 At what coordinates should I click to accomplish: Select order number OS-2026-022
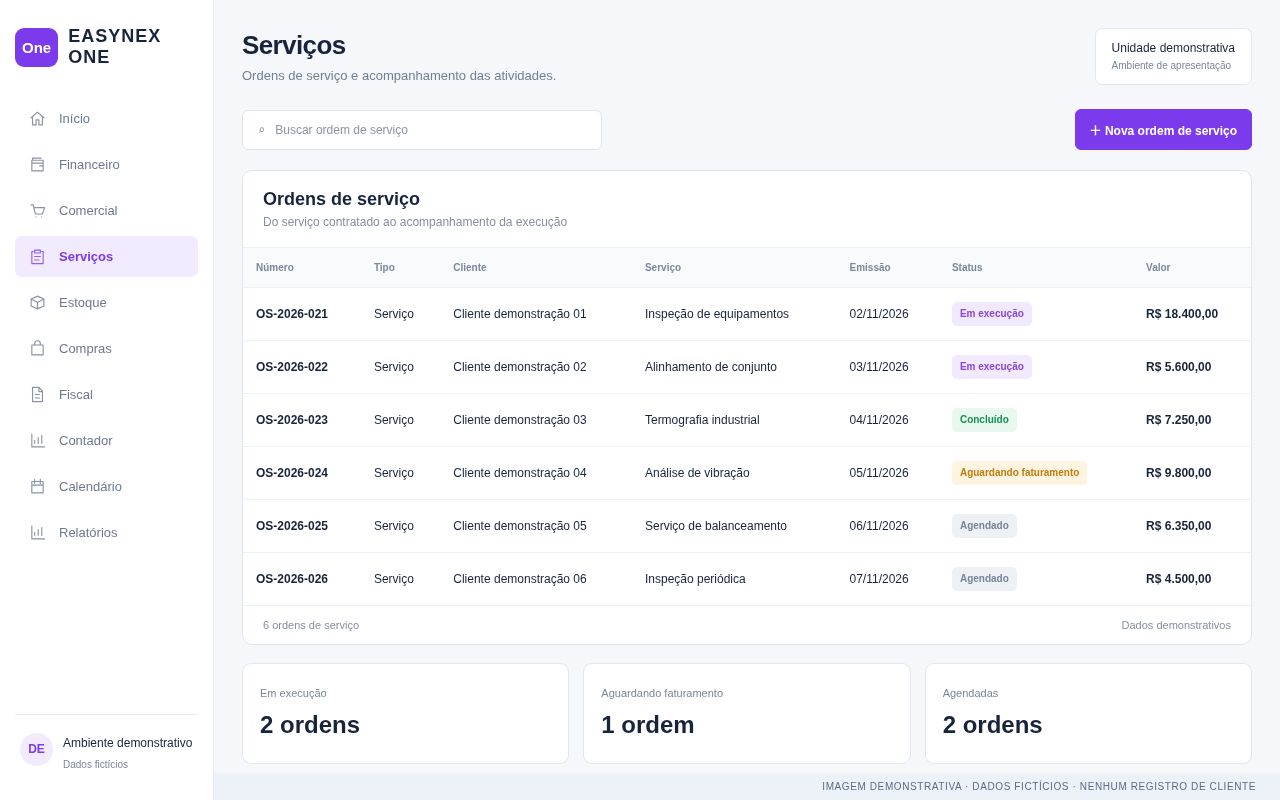click(x=292, y=367)
